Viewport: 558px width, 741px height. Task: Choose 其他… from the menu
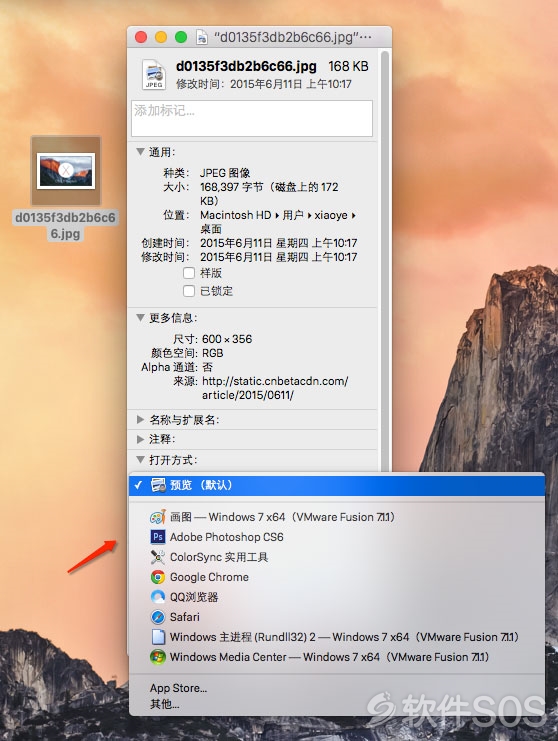[164, 704]
